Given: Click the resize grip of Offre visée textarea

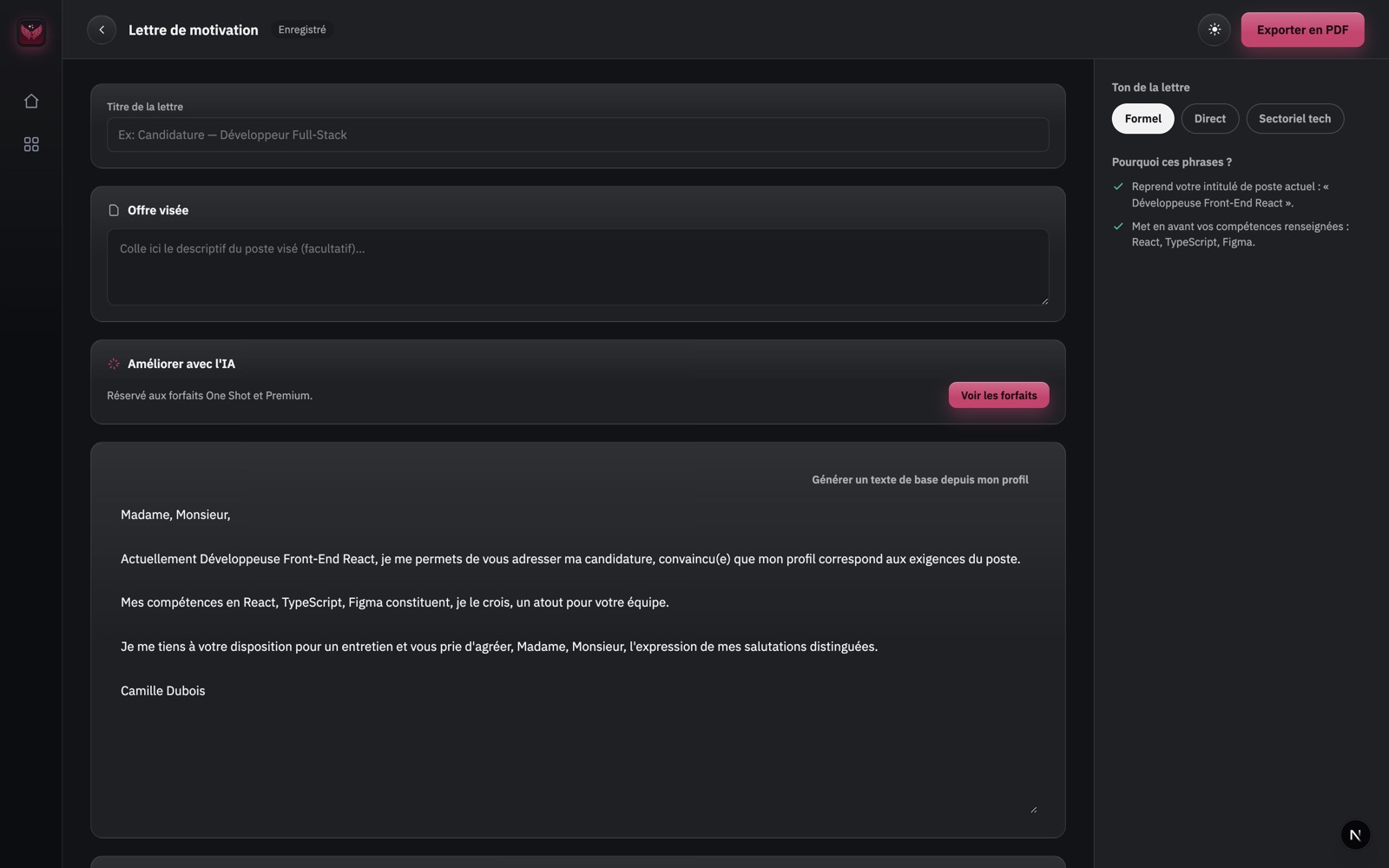Looking at the screenshot, I should [x=1044, y=300].
